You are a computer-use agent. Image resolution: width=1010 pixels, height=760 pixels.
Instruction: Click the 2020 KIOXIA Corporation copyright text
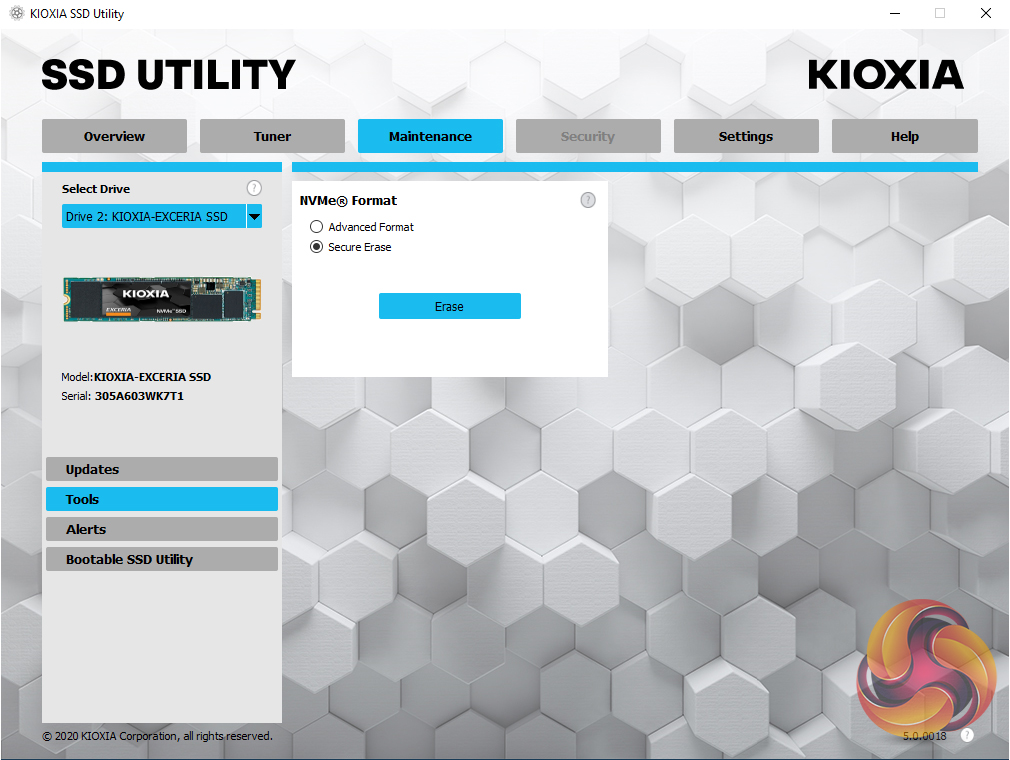pos(158,736)
